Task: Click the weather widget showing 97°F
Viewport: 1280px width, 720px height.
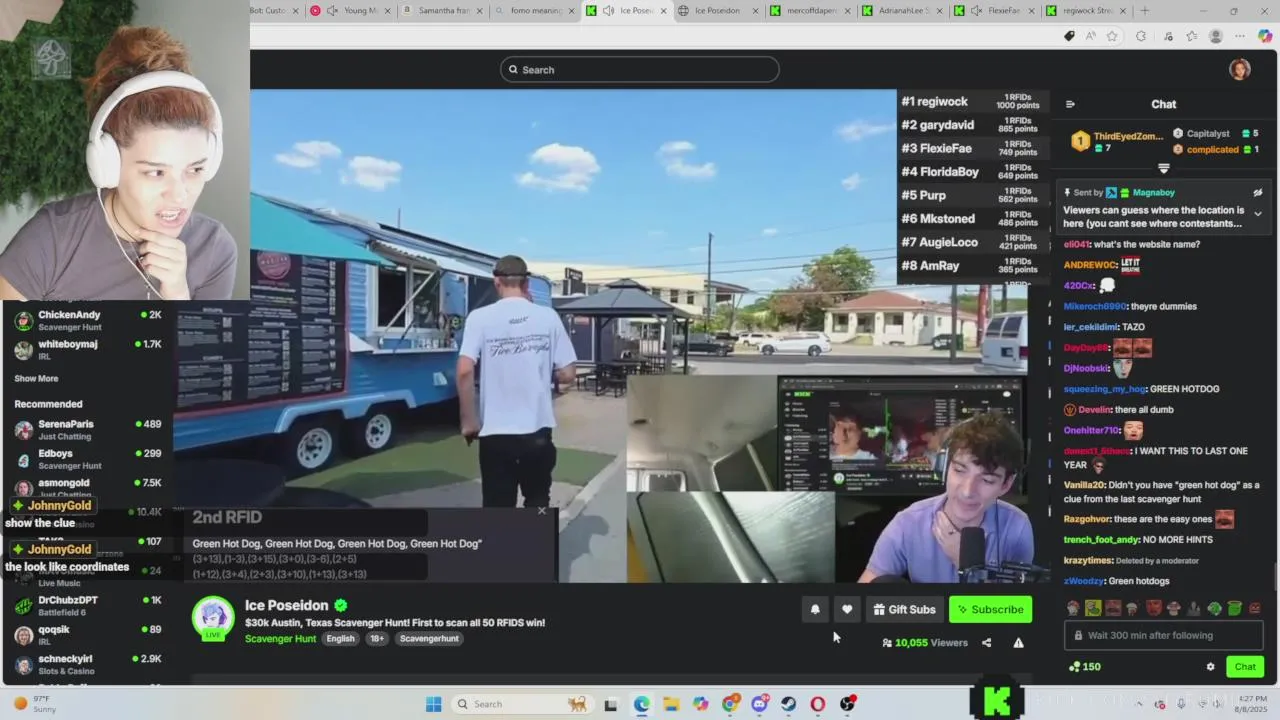Action: tap(33, 704)
